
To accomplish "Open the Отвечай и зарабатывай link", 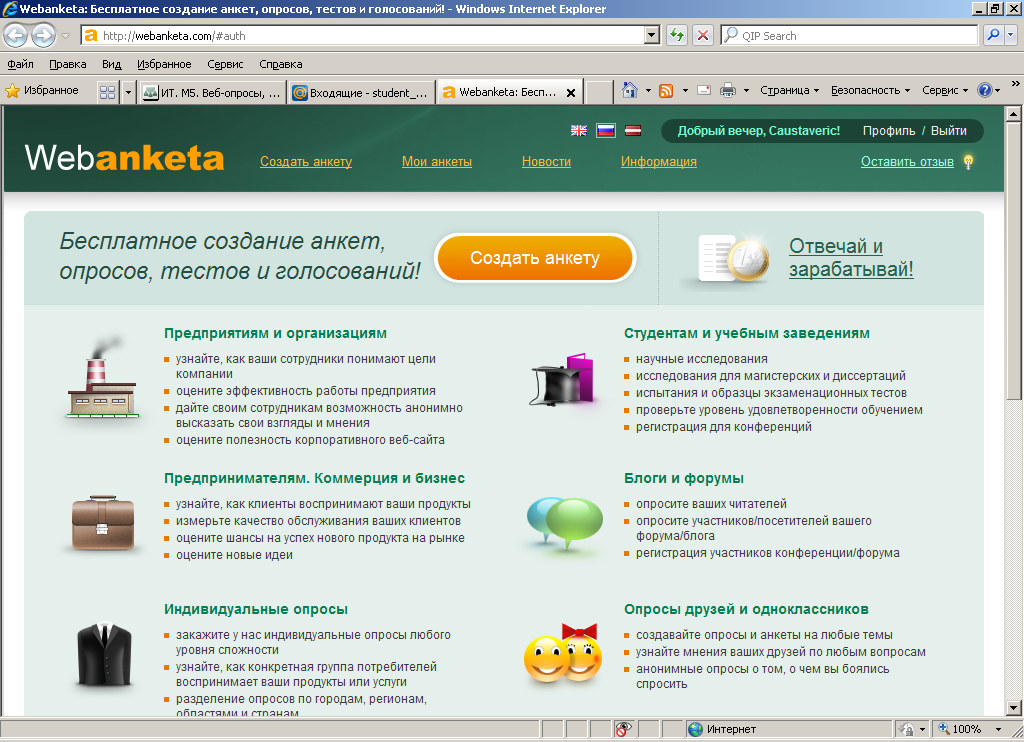I will [851, 257].
